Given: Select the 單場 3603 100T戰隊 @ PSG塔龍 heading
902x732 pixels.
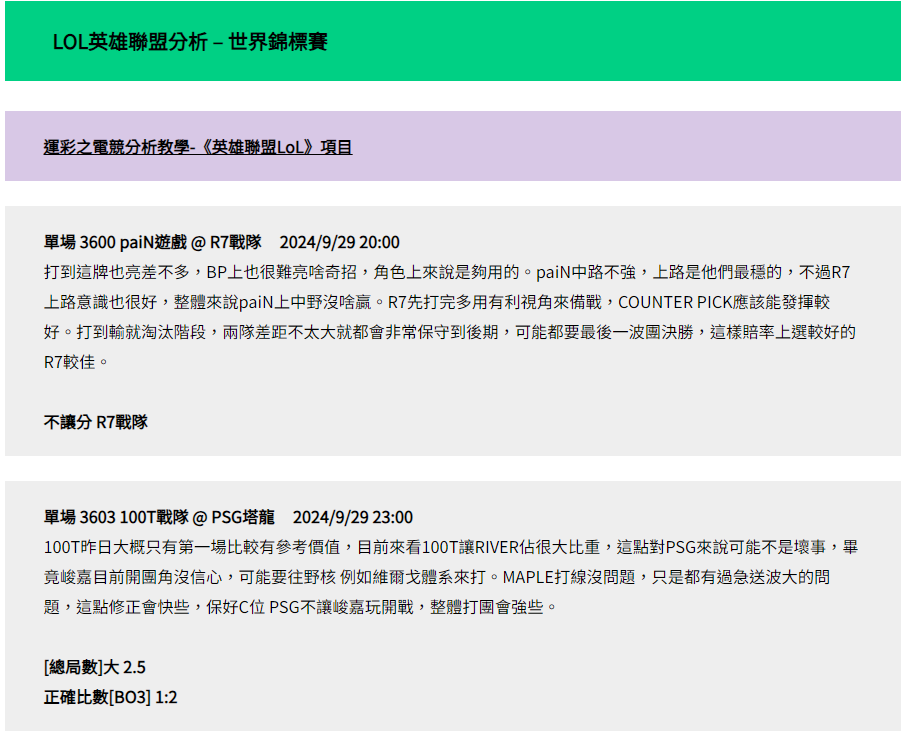Looking at the screenshot, I should click(x=159, y=517).
